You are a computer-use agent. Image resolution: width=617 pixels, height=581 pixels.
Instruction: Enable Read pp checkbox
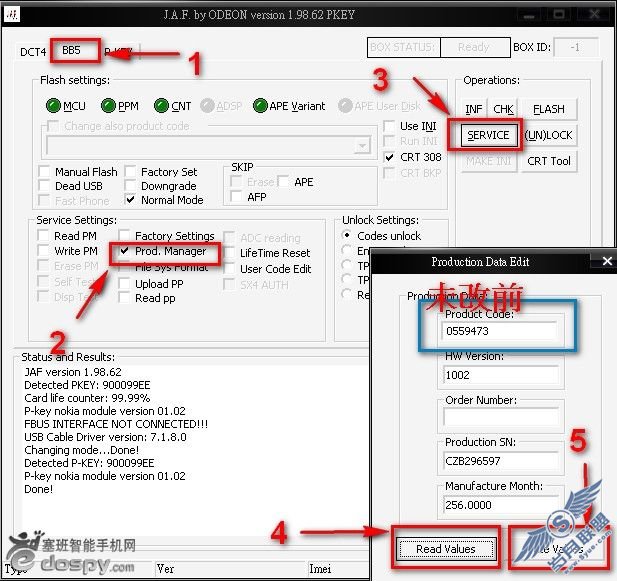(124, 298)
